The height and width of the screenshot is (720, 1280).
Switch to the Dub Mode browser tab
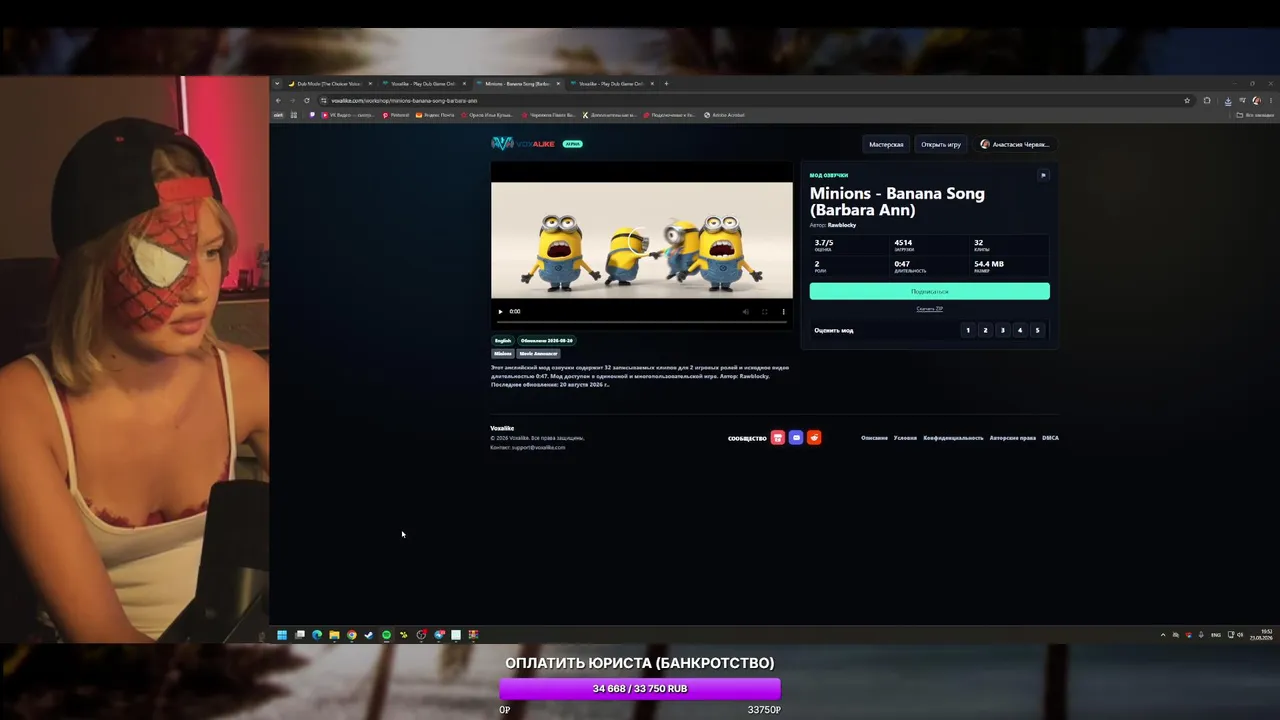[329, 84]
